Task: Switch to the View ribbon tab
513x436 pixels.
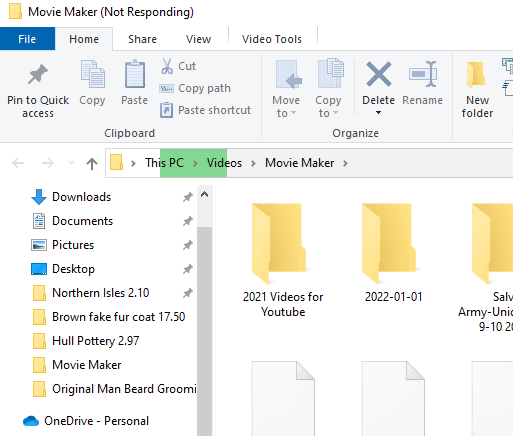Action: pyautogui.click(x=198, y=39)
